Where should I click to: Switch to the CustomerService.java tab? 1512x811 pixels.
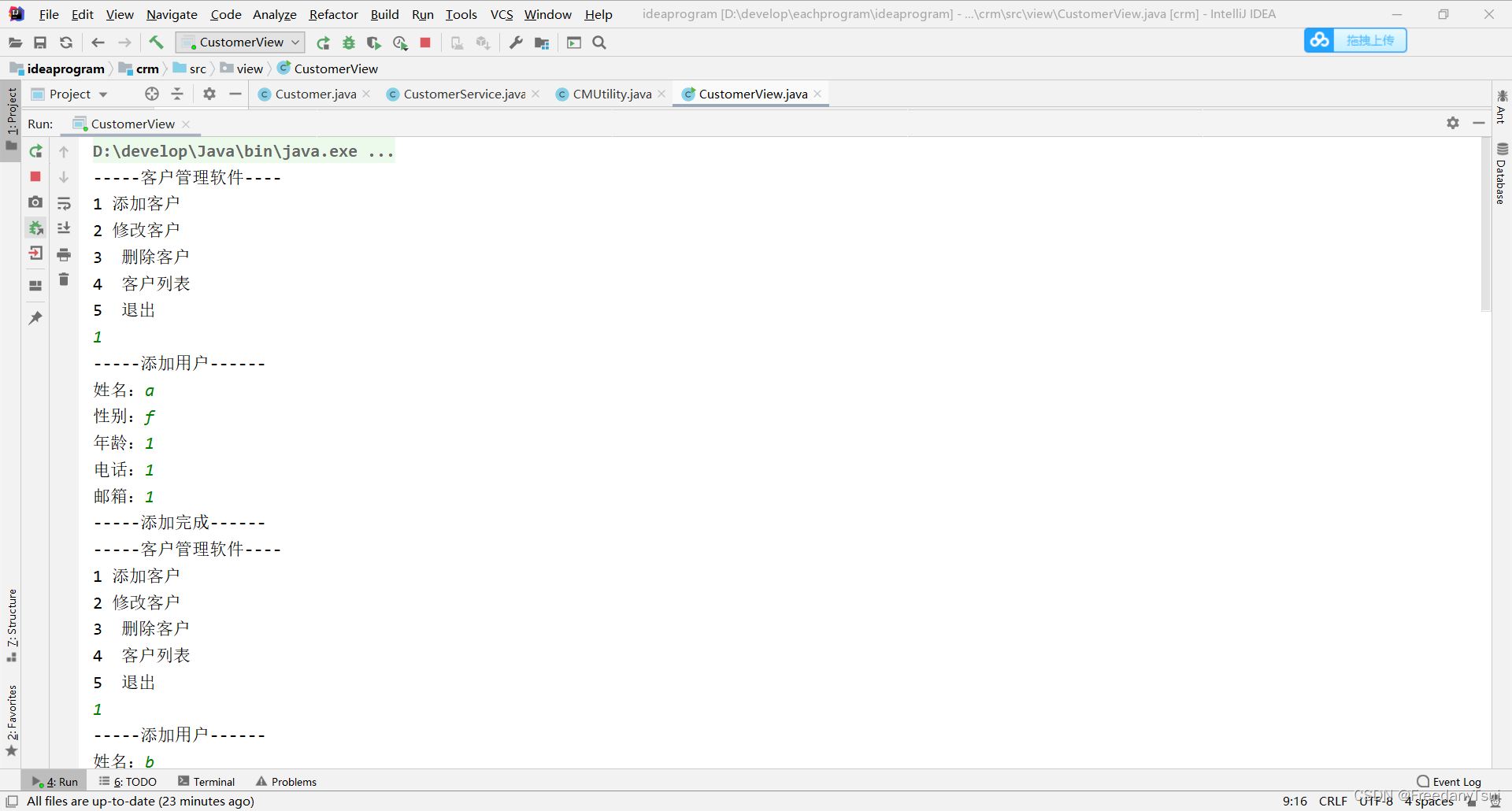(463, 94)
